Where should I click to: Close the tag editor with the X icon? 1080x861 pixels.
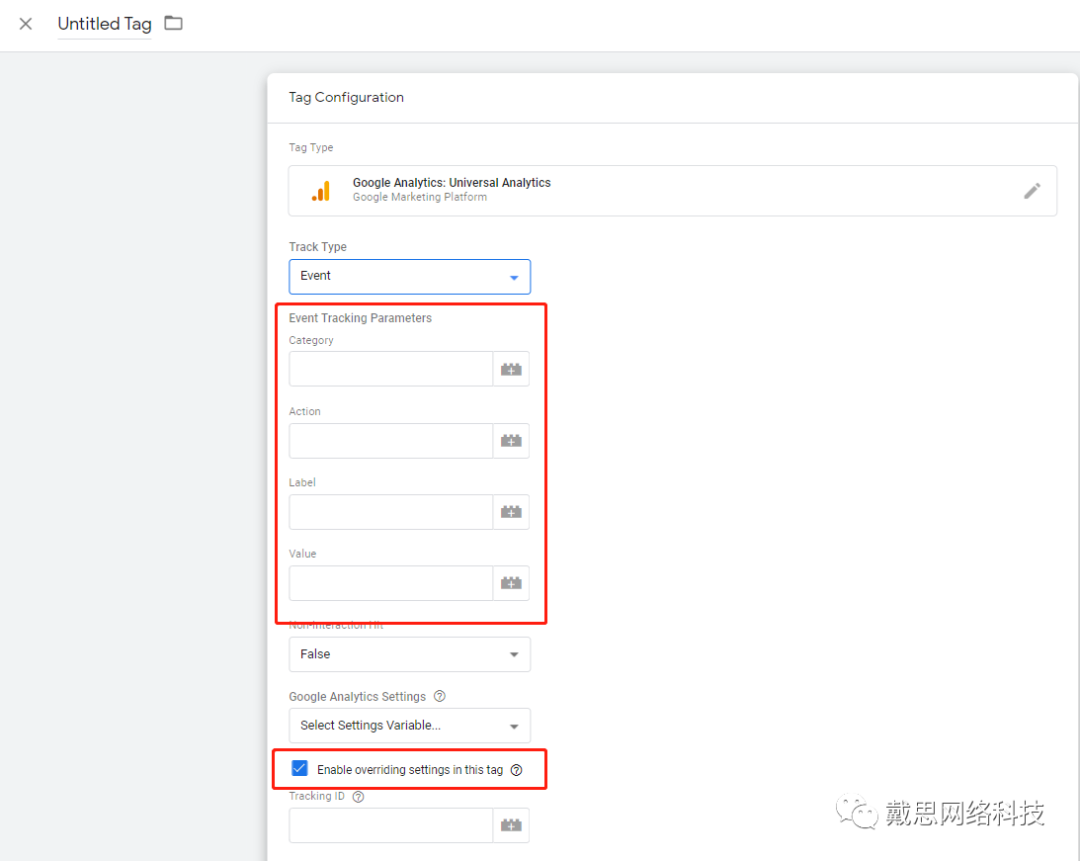click(25, 24)
